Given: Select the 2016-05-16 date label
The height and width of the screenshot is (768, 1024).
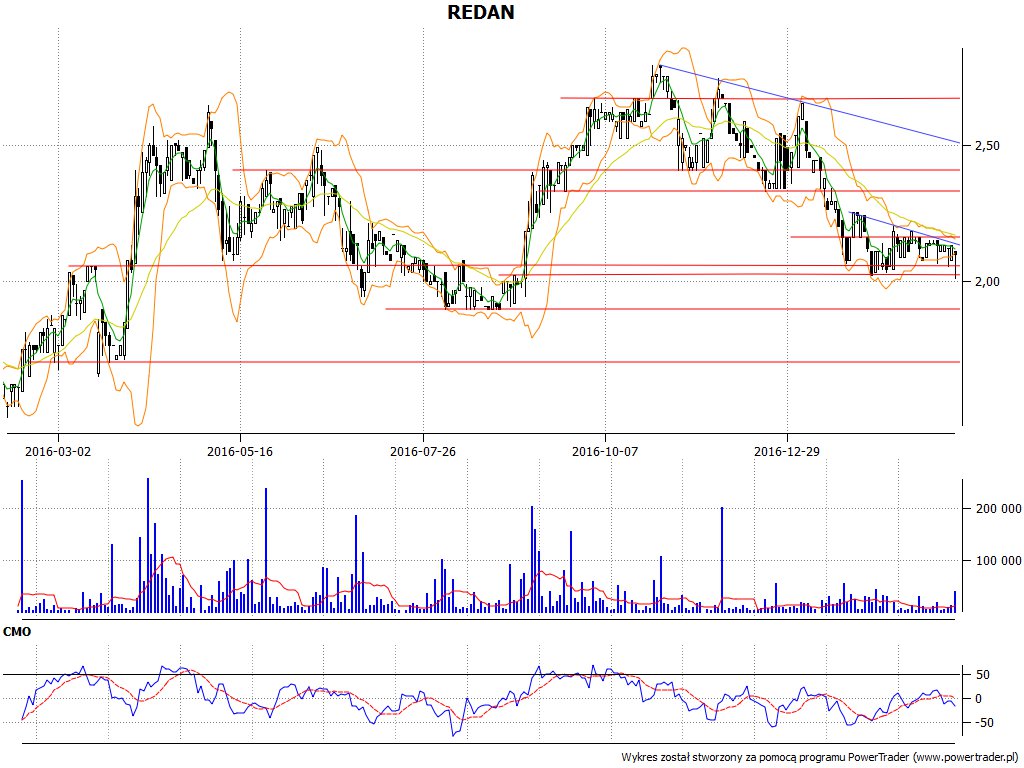Looking at the screenshot, I should tap(240, 451).
